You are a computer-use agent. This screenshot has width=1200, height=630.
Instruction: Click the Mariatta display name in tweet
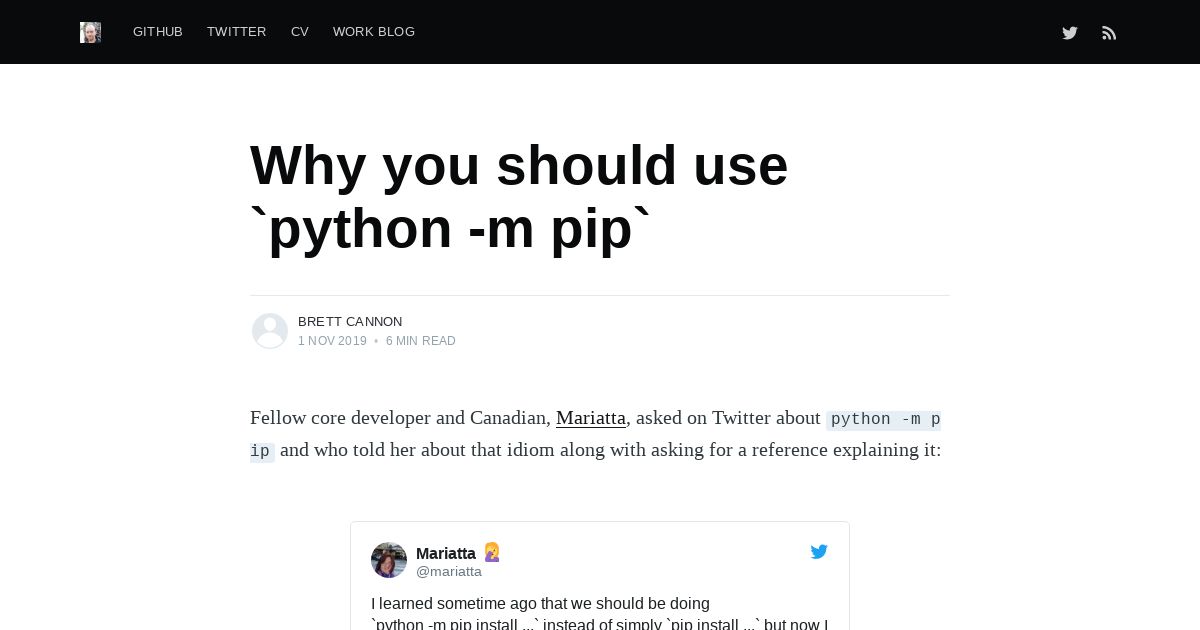coord(446,553)
